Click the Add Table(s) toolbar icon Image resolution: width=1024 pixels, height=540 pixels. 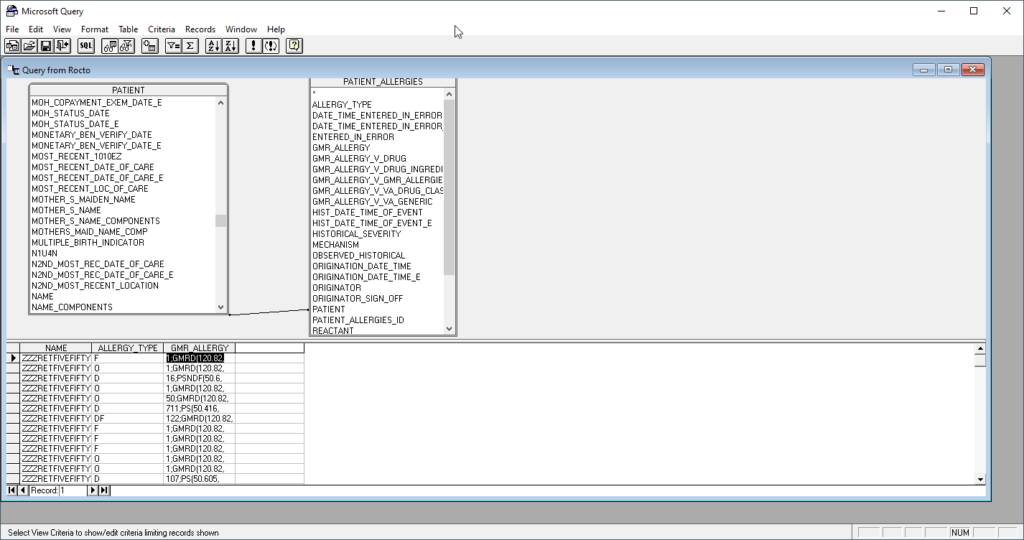[150, 46]
